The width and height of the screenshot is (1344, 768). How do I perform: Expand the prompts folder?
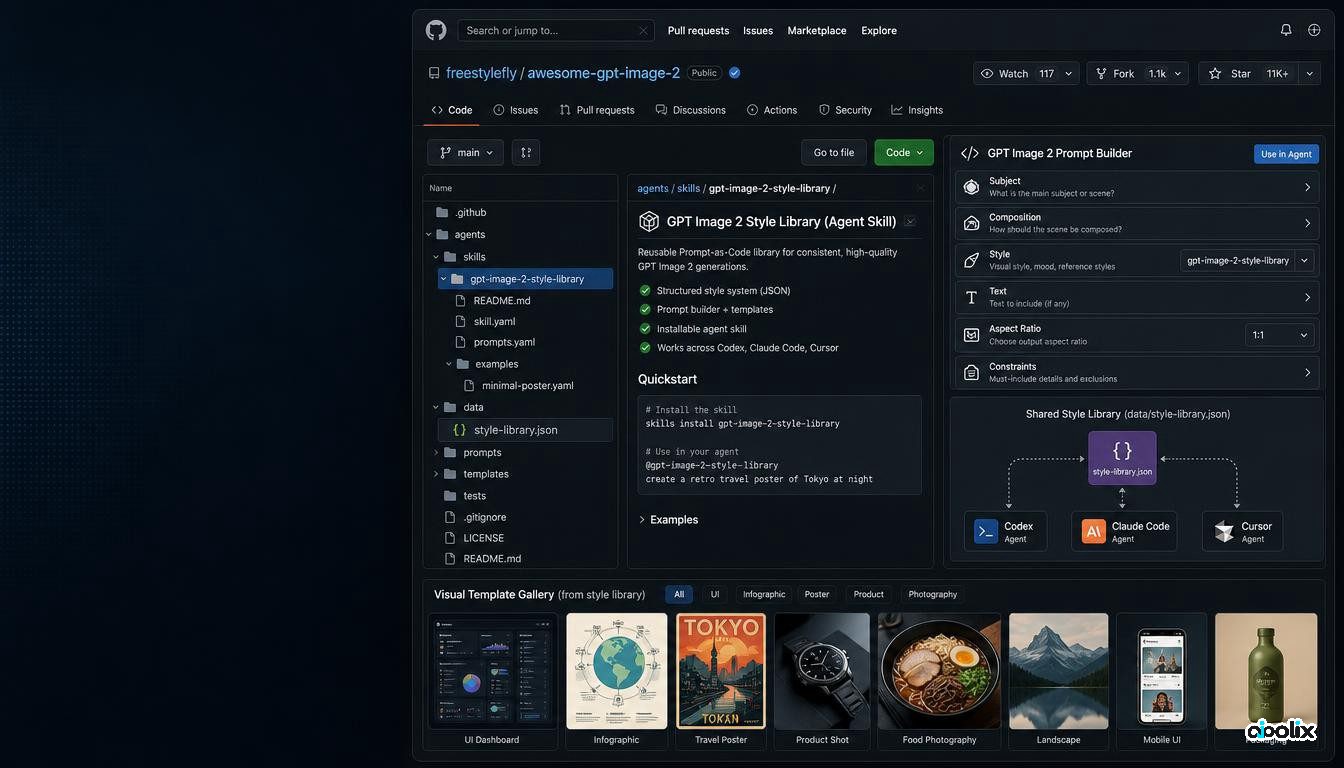coord(436,453)
